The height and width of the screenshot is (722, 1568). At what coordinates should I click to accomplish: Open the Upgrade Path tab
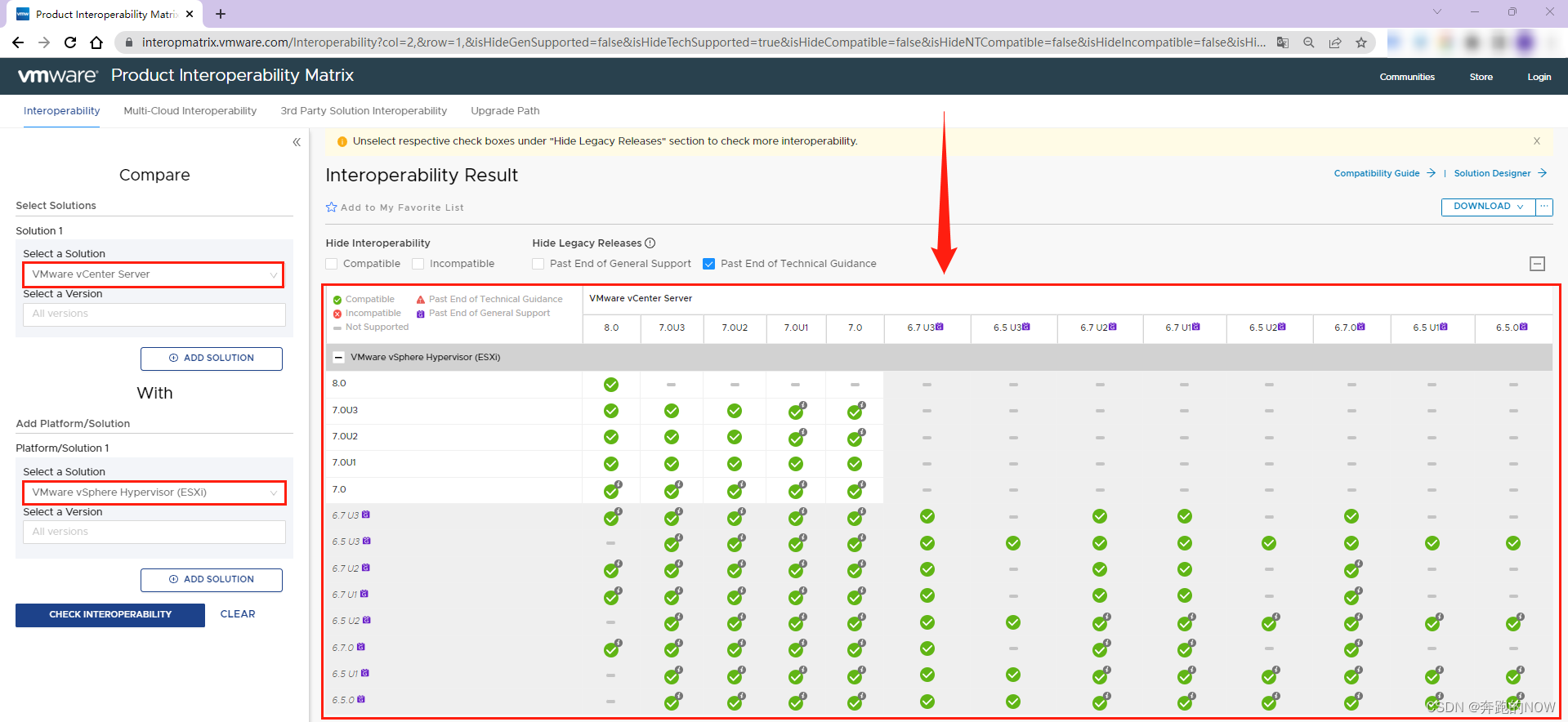[505, 111]
